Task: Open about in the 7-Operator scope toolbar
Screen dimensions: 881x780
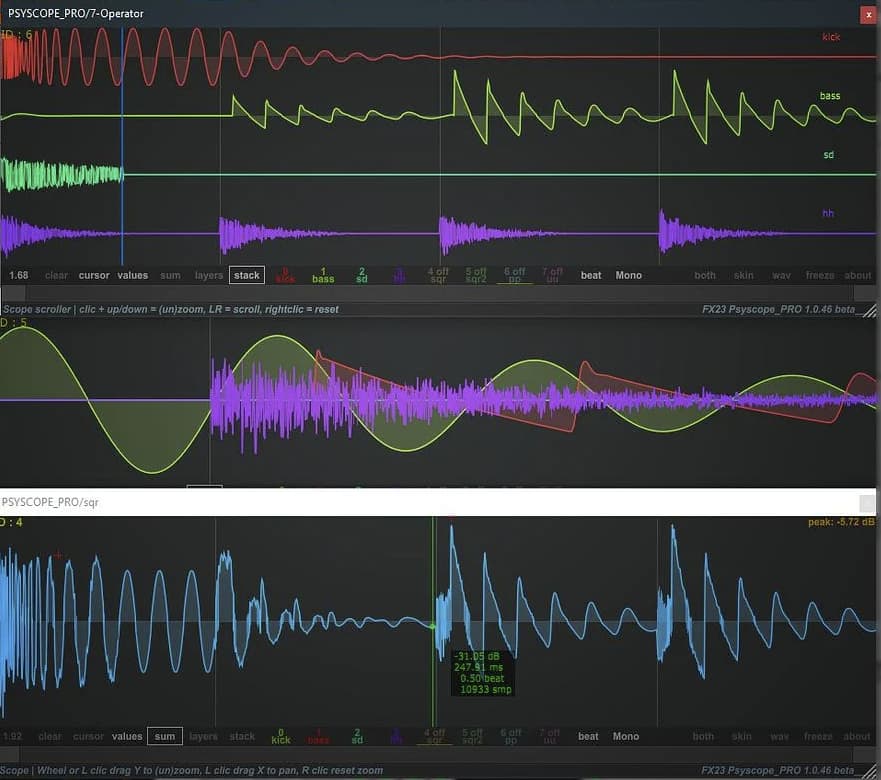Action: coord(857,275)
